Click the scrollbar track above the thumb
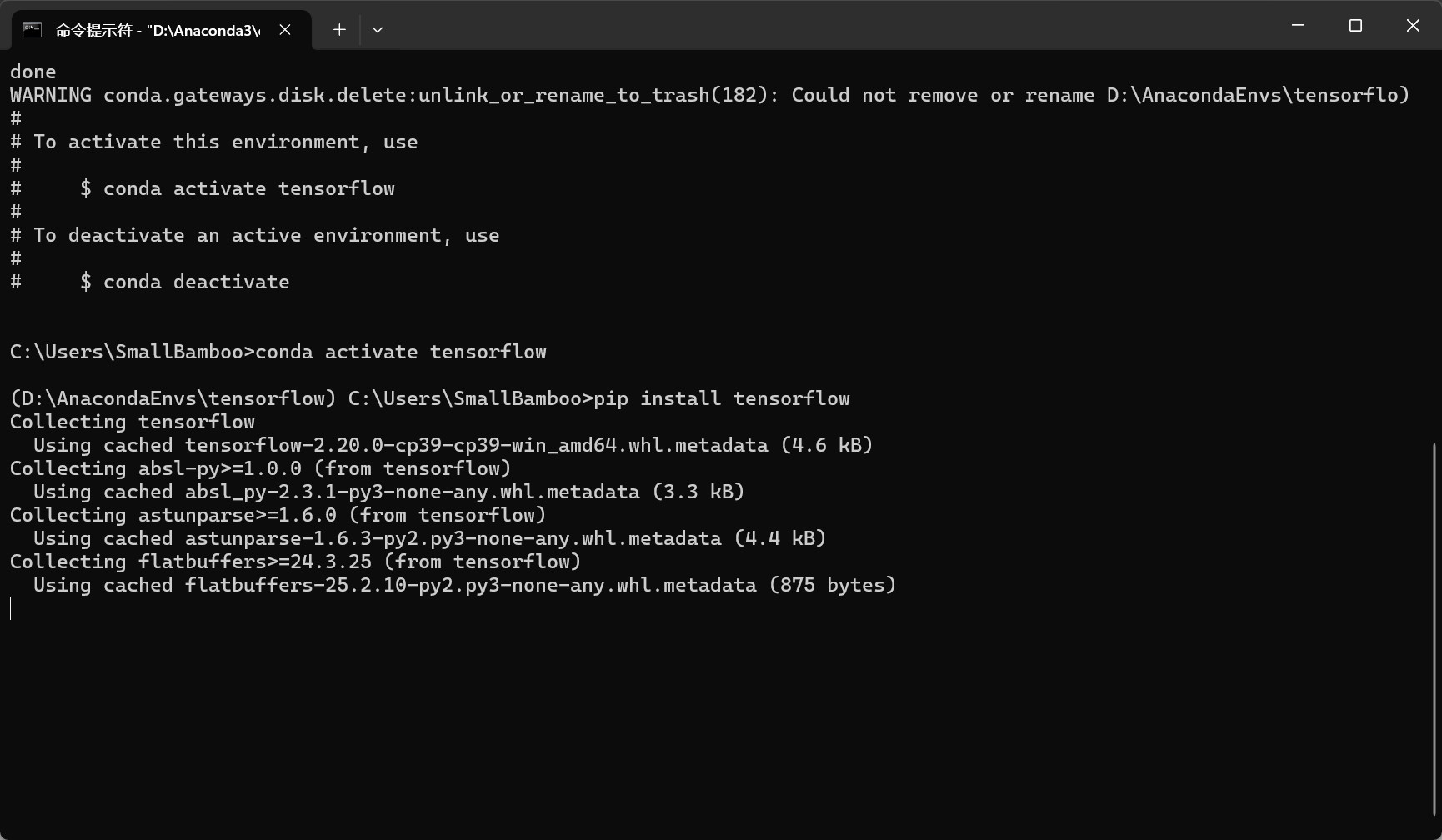The height and width of the screenshot is (840, 1442). tap(1434, 250)
